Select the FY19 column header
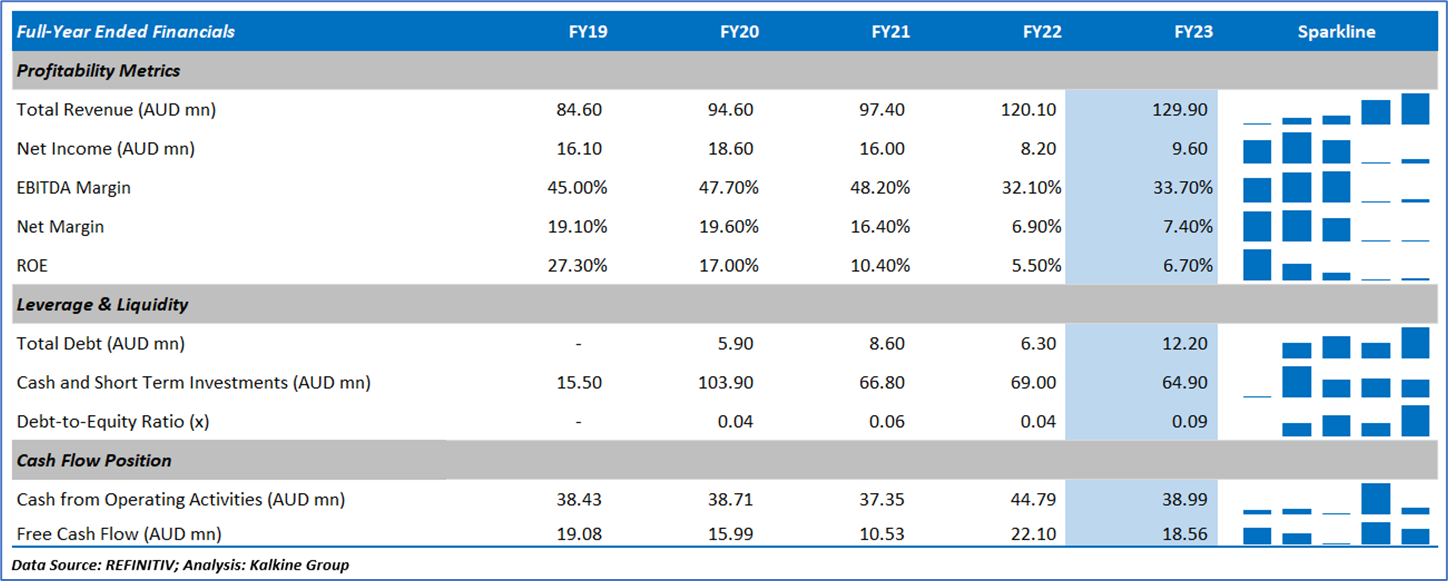 pyautogui.click(x=587, y=32)
